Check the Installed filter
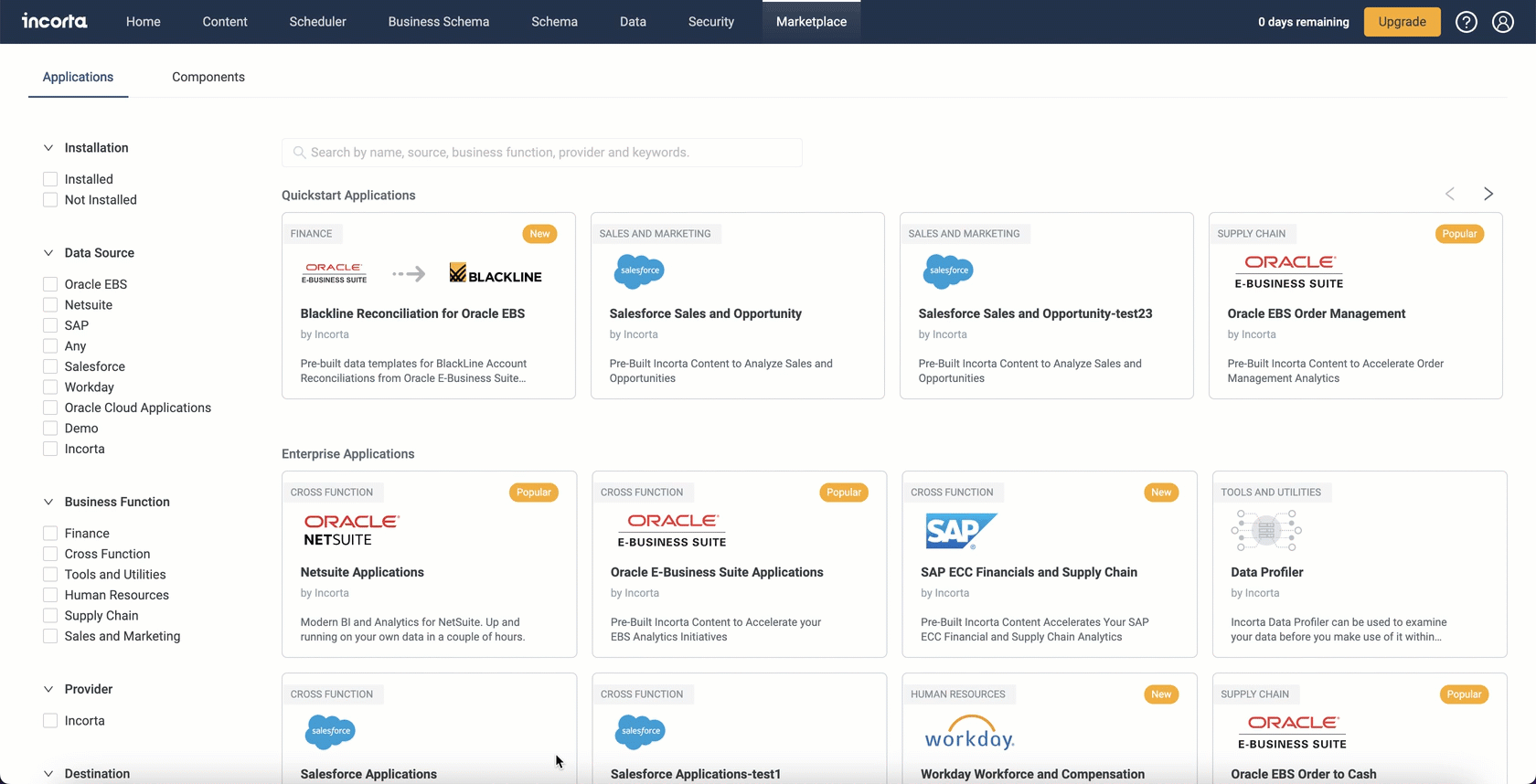Viewport: 1536px width, 784px height. [x=50, y=179]
